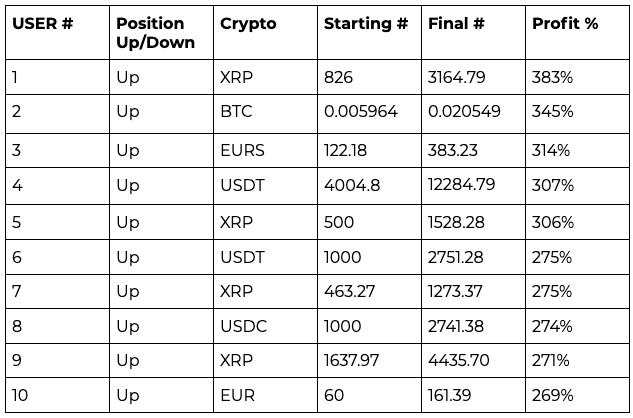Screen dimensions: 633x418
Task: Select the Crypto column header
Action: point(265,32)
